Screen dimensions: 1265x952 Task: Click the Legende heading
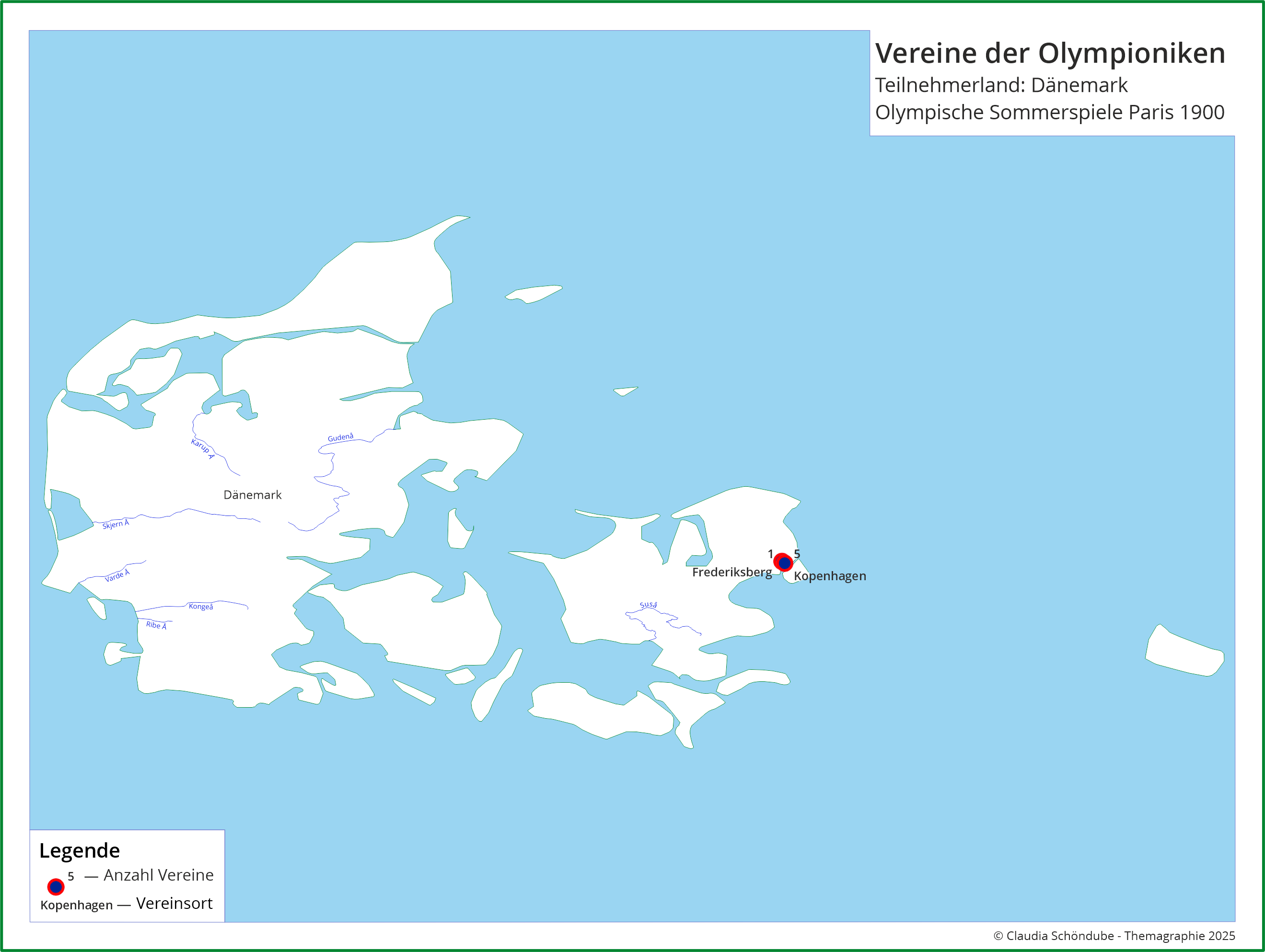click(80, 851)
